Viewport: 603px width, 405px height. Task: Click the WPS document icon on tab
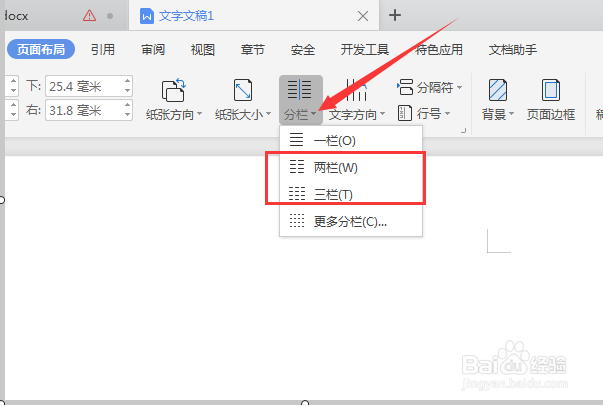[x=147, y=16]
